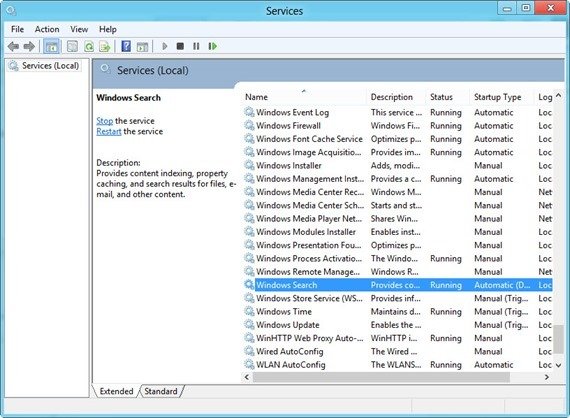Open the View menu
The height and width of the screenshot is (418, 570).
(x=79, y=29)
